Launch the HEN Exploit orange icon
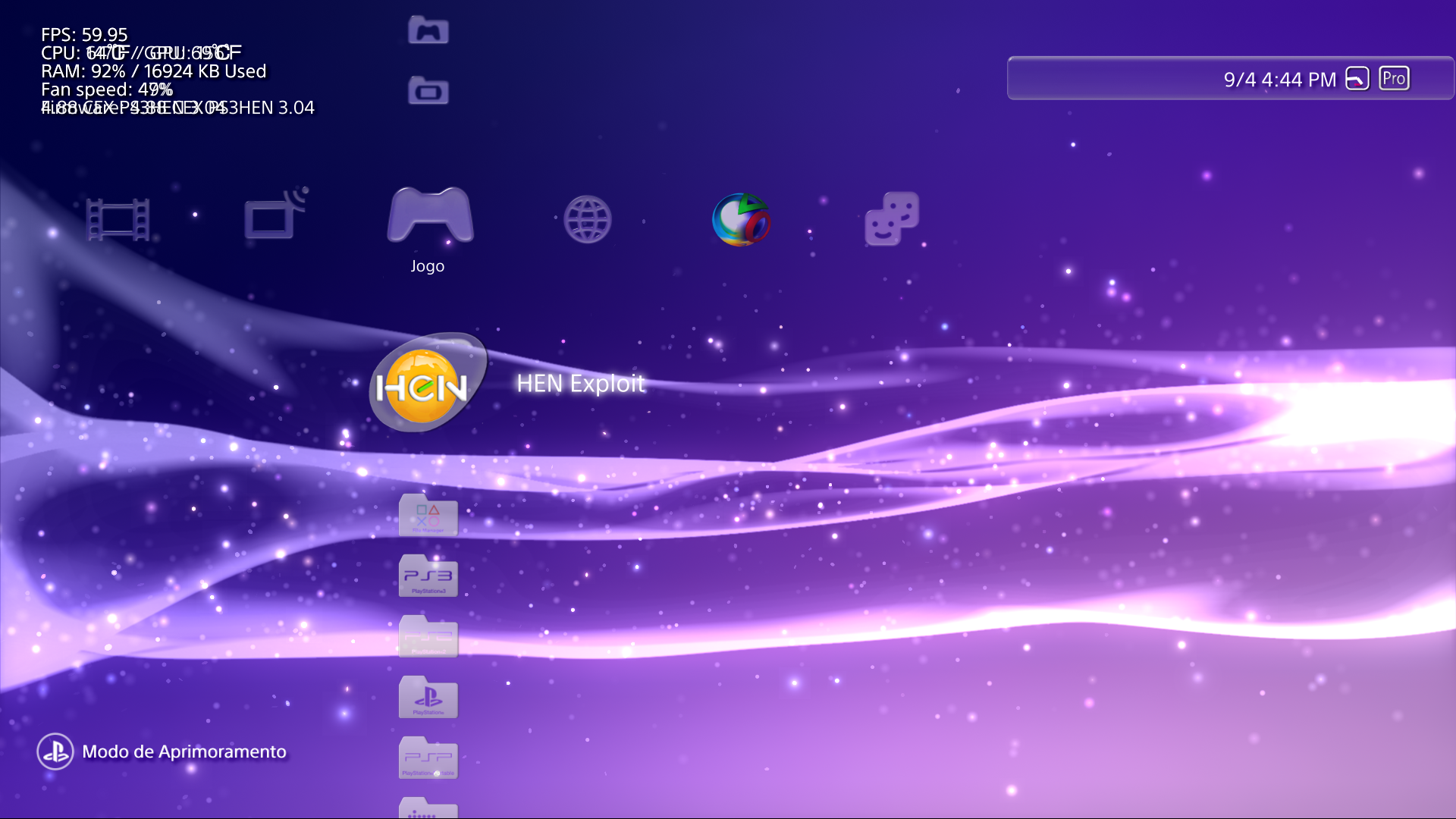 tap(425, 383)
